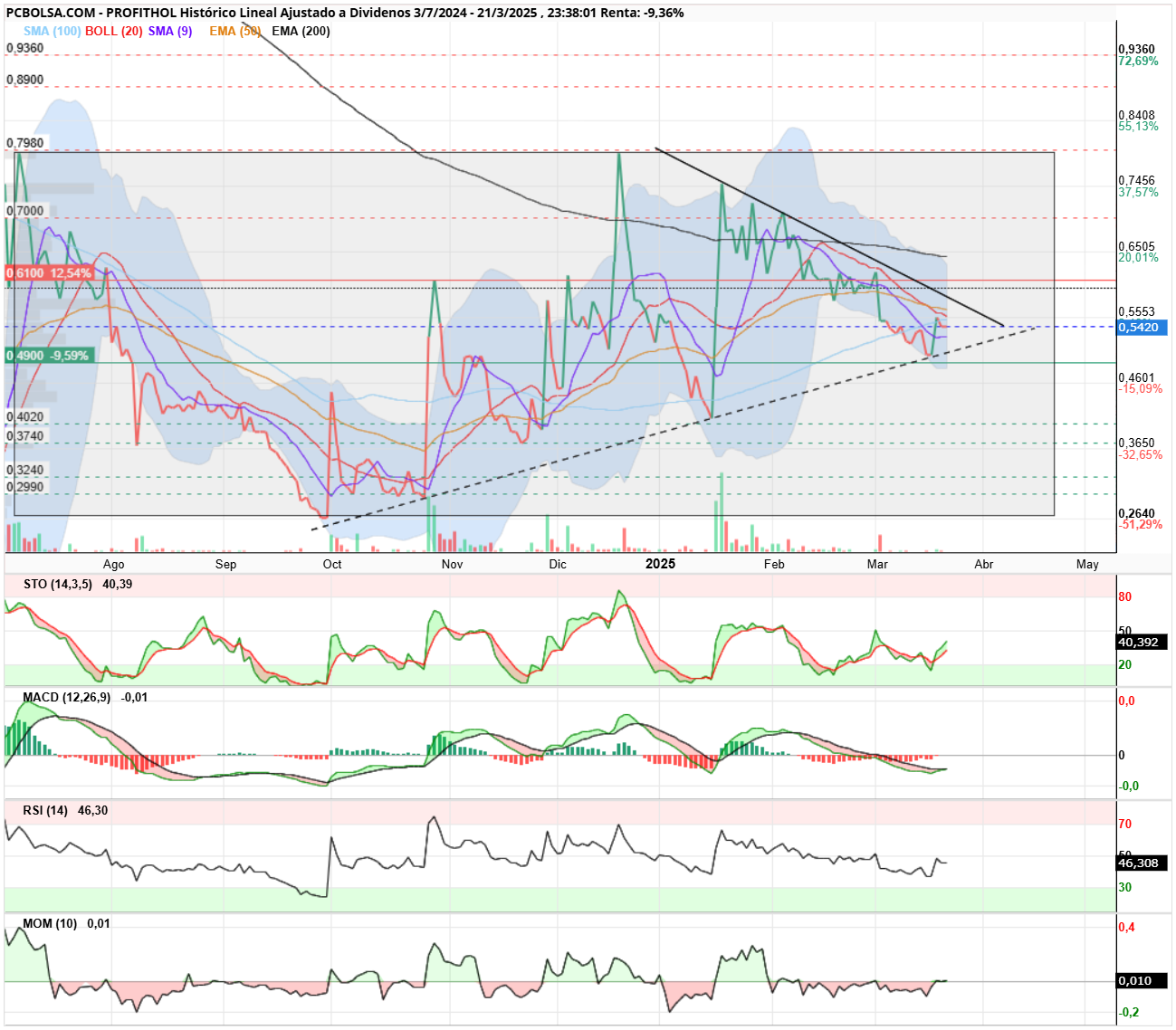Click the MOM (10) indicator label
The image size is (1176, 1030).
50,924
